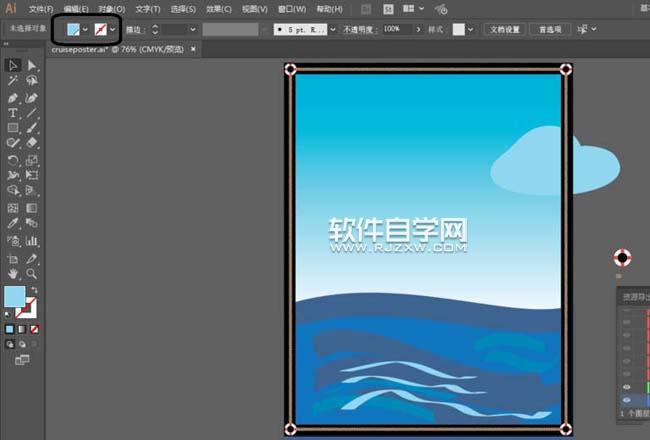Viewport: 650px width, 440px height.
Task: Select the Rectangle tool
Action: coord(12,128)
